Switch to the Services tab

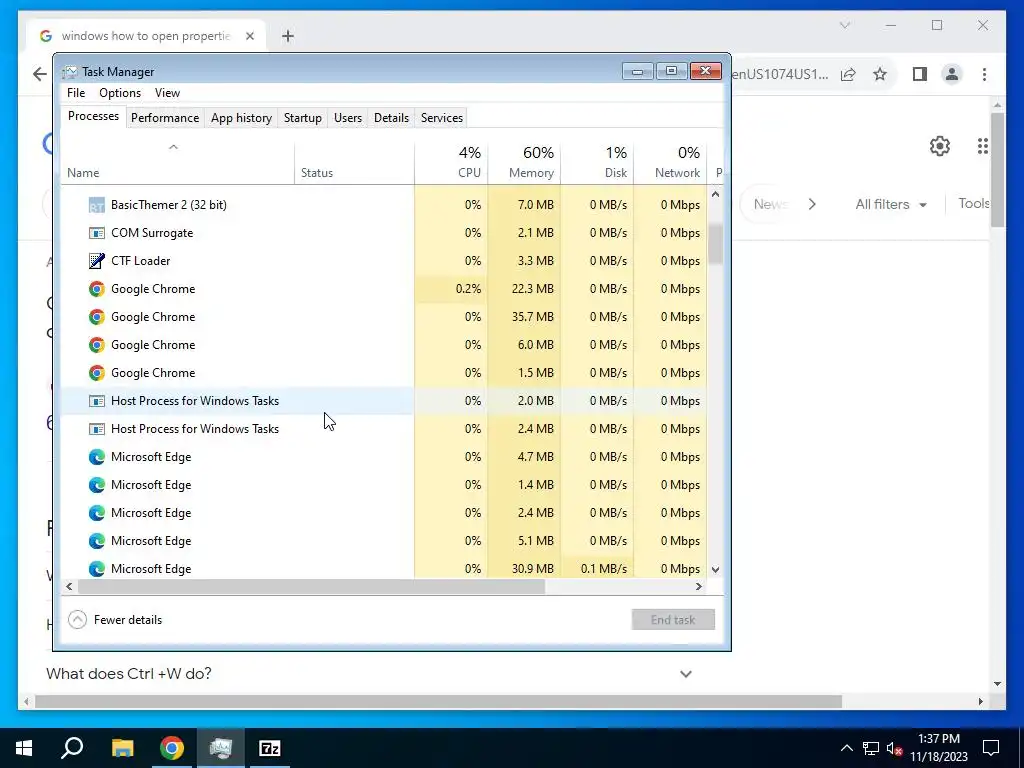tap(441, 118)
